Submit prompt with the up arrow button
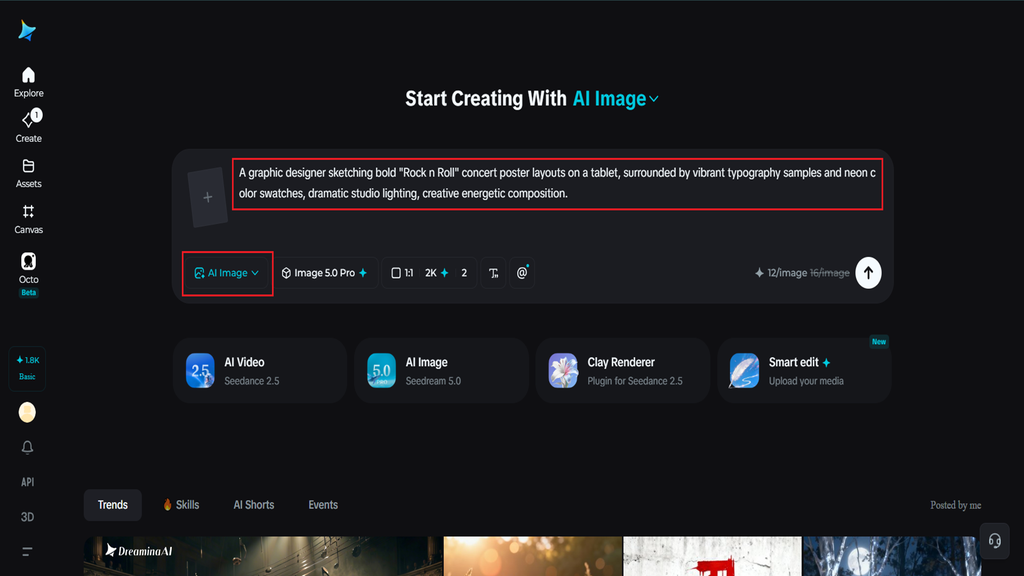Screen dimensions: 1024x576 (x=868, y=273)
